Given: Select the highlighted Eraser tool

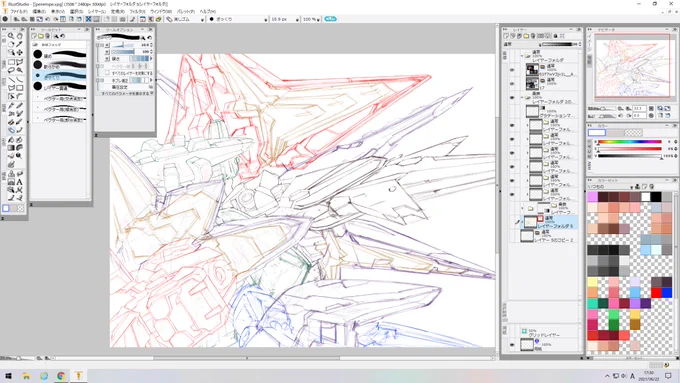Looking at the screenshot, I should [x=11, y=130].
